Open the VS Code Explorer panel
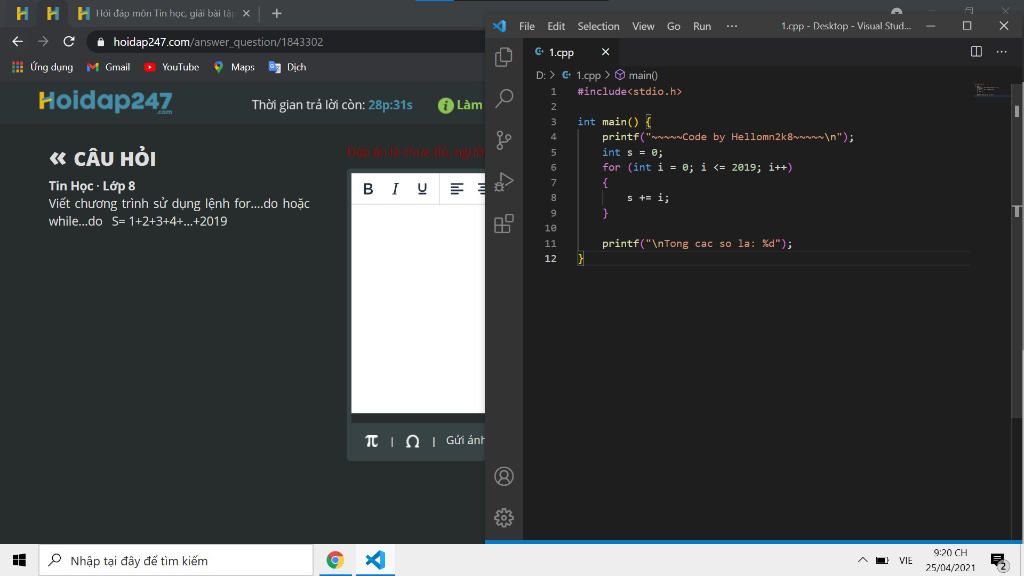The height and width of the screenshot is (576, 1024). pyautogui.click(x=504, y=57)
